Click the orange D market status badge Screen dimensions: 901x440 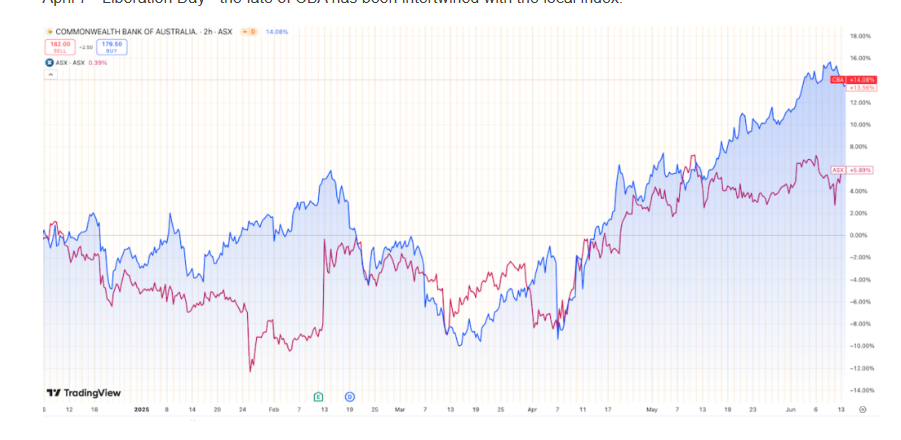tap(249, 32)
